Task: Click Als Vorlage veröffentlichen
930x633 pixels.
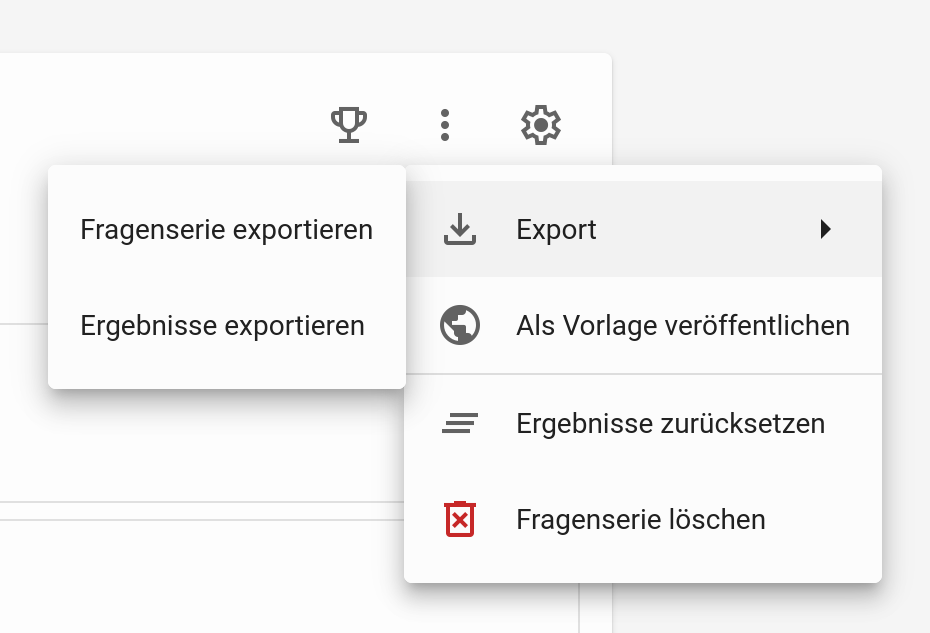Action: 683,325
